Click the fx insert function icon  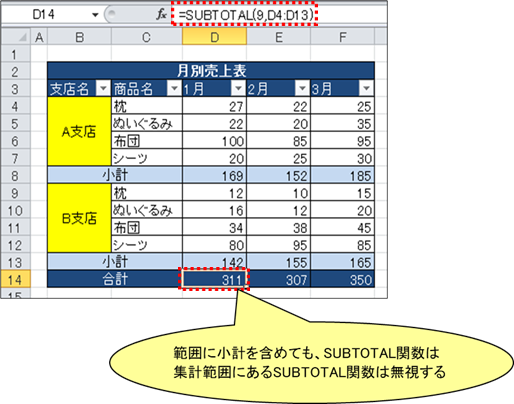pyautogui.click(x=161, y=14)
